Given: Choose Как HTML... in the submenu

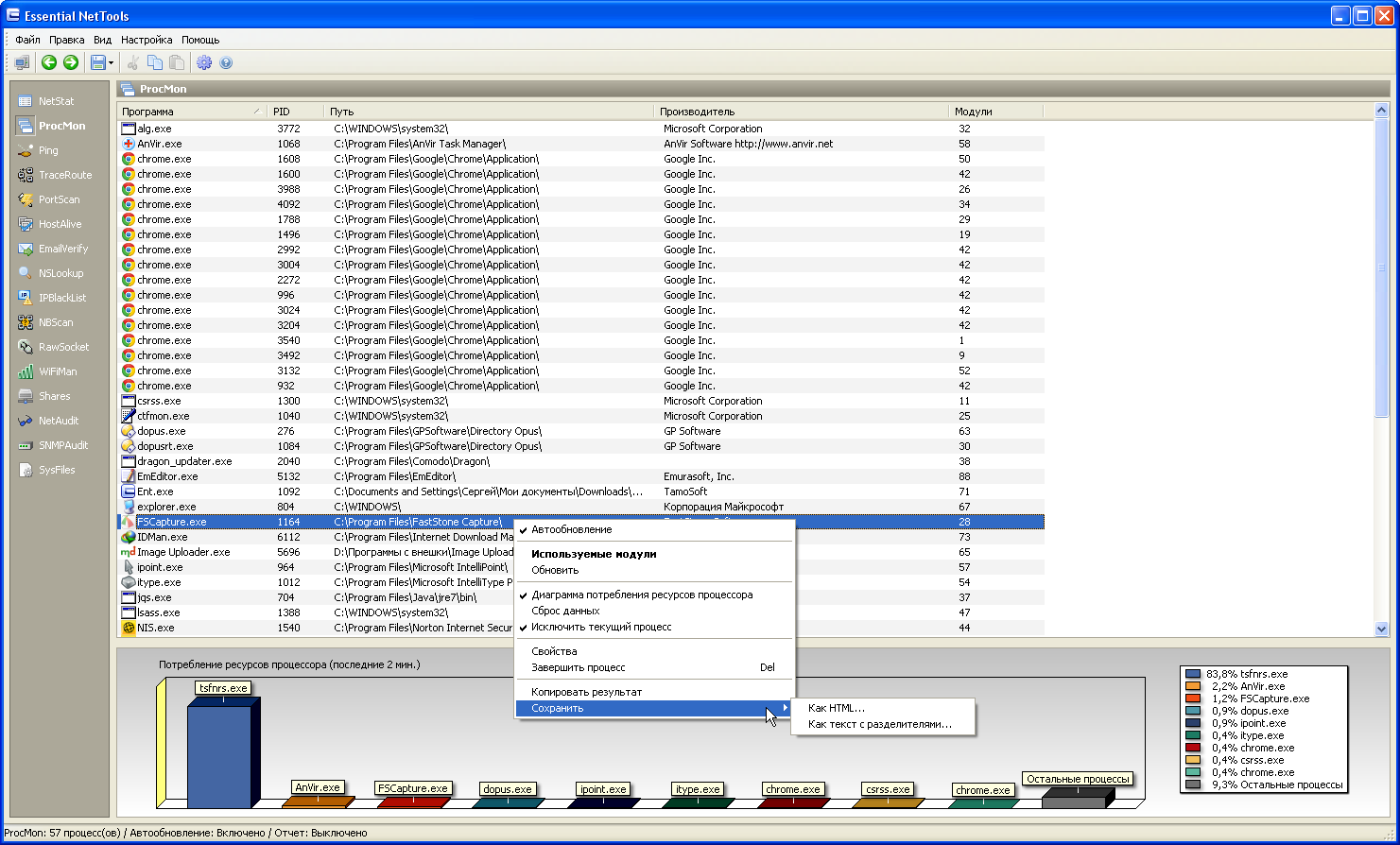Looking at the screenshot, I should click(x=883, y=708).
